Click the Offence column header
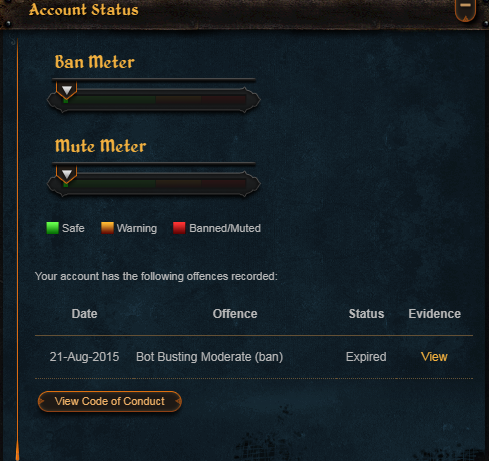Viewport: 489px width, 461px height. click(235, 314)
